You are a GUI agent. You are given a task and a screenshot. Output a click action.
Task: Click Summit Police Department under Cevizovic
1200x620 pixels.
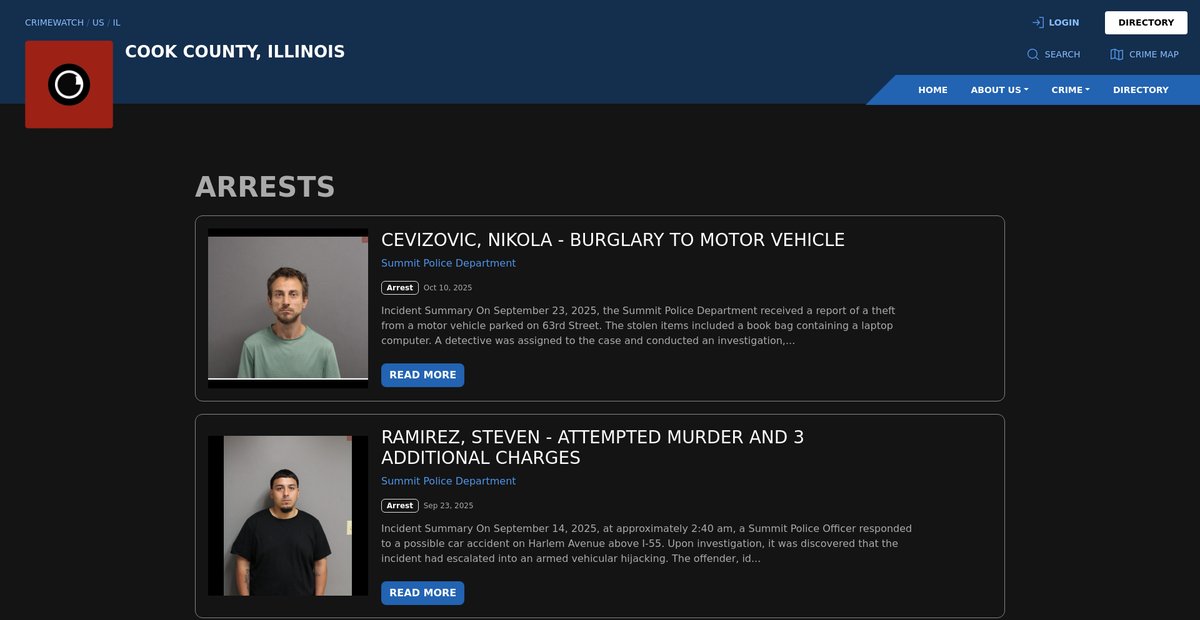point(448,263)
